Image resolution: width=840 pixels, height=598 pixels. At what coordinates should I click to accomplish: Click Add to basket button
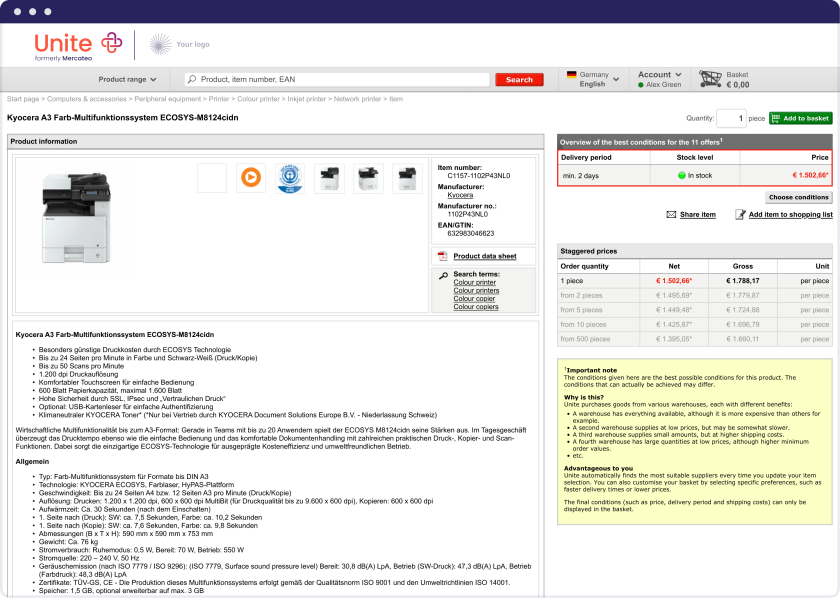point(801,118)
